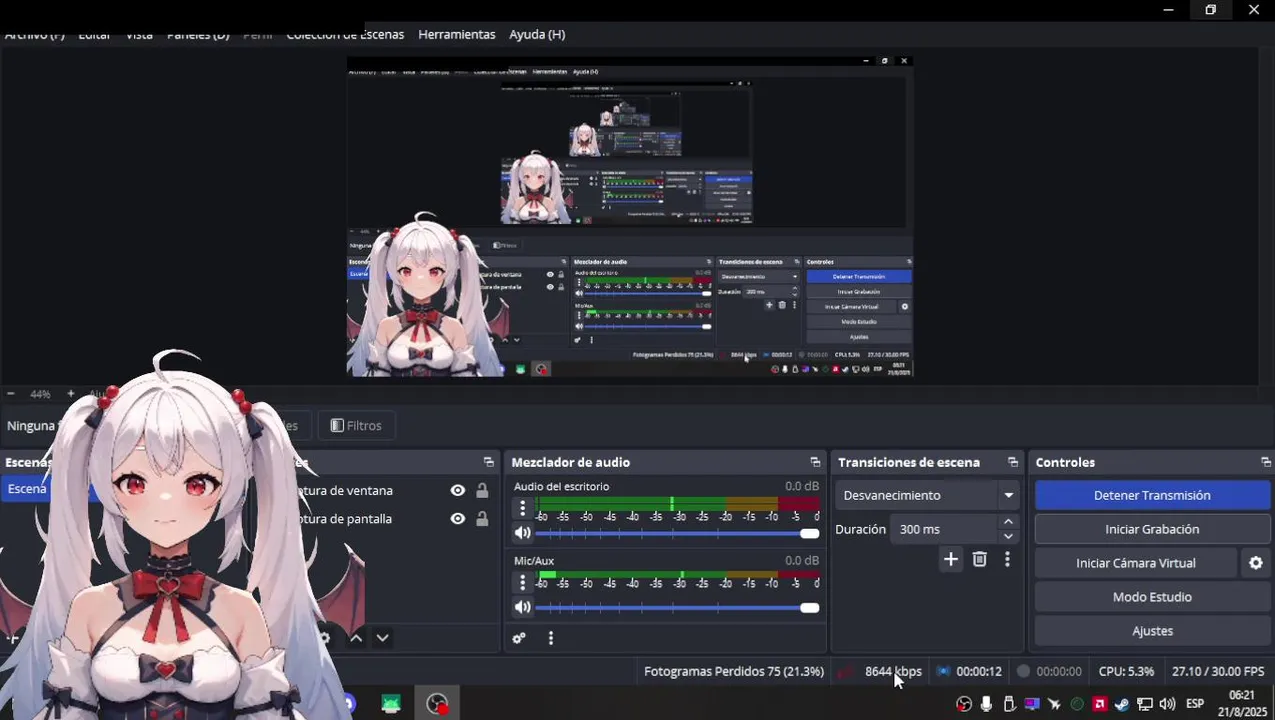This screenshot has width=1275, height=720.
Task: Open the green app icon in the taskbar
Action: coord(391,704)
